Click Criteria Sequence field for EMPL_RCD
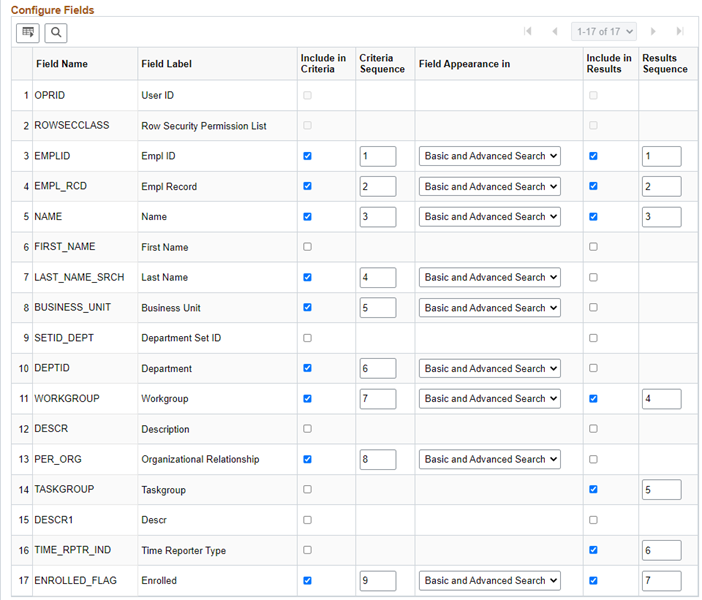702x600 pixels. click(377, 187)
